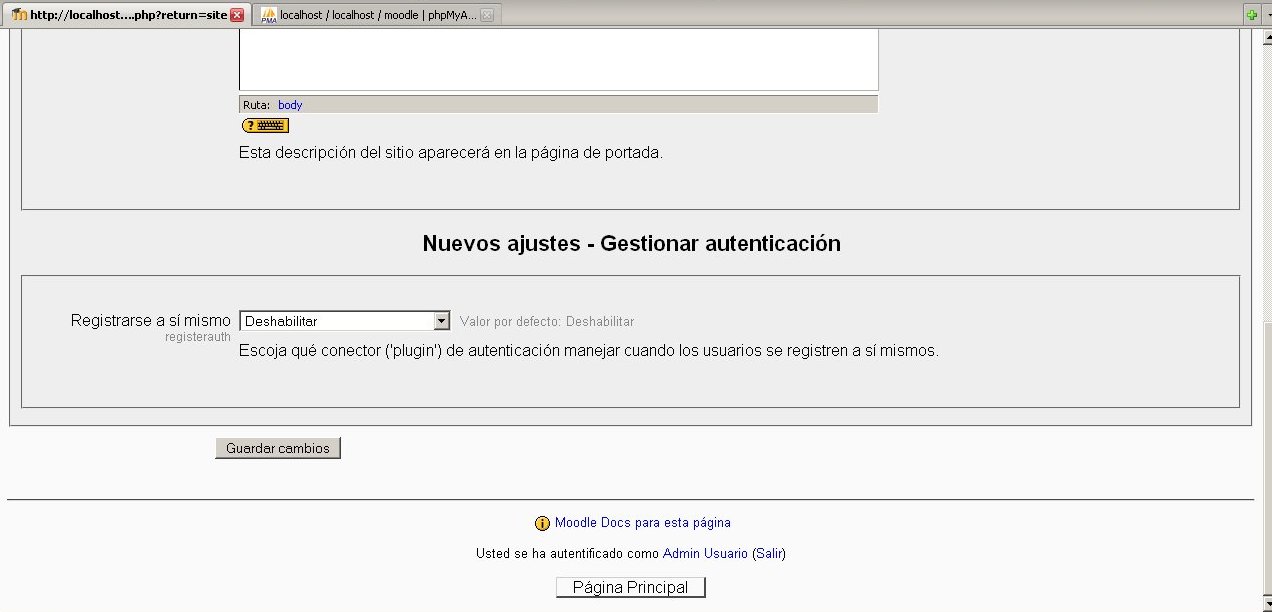Viewport: 1272px width, 612px height.
Task: Click the scrollbar down arrow
Action: pyautogui.click(x=1264, y=604)
